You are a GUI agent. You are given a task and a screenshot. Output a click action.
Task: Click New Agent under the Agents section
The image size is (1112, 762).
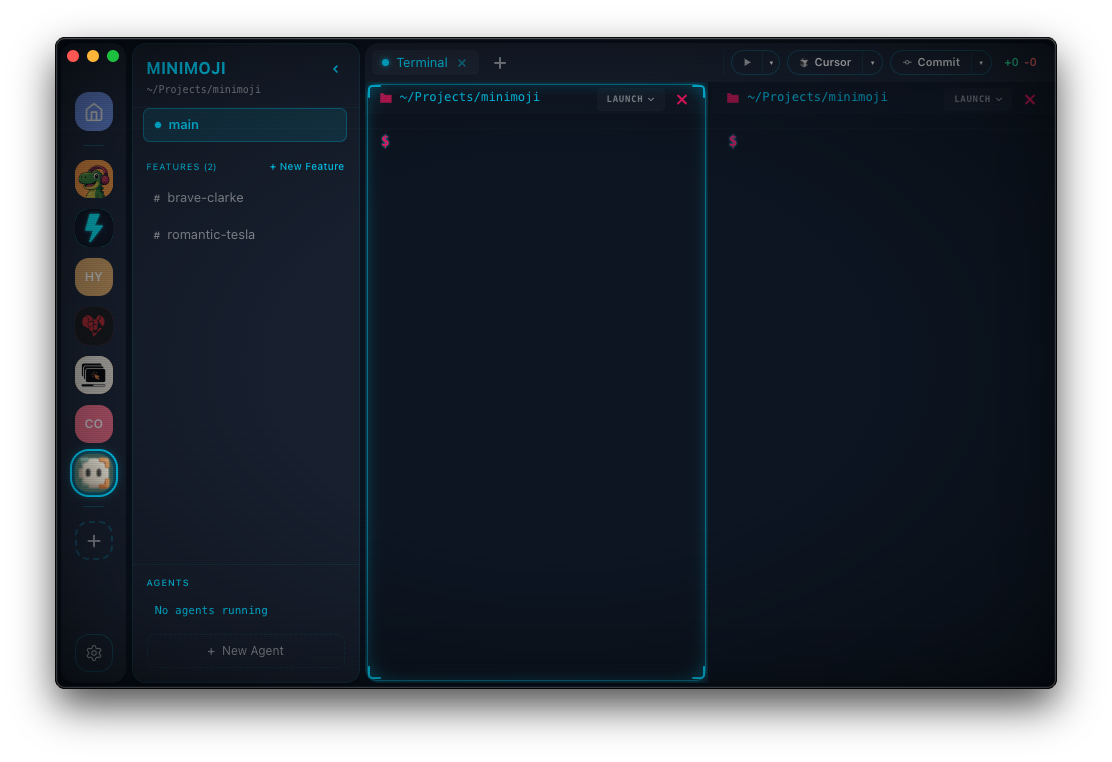tap(245, 650)
